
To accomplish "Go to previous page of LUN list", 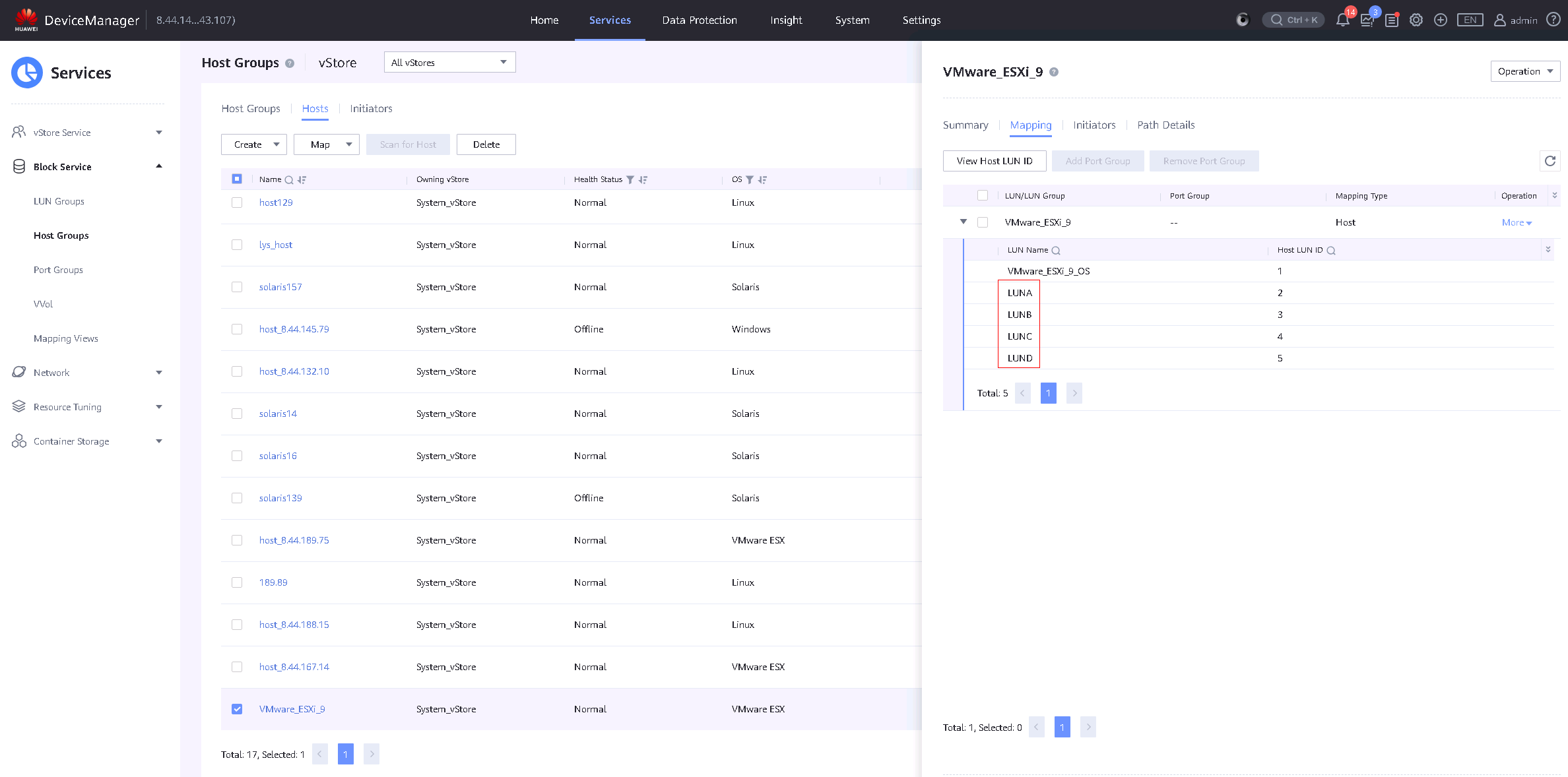I will (x=1023, y=393).
